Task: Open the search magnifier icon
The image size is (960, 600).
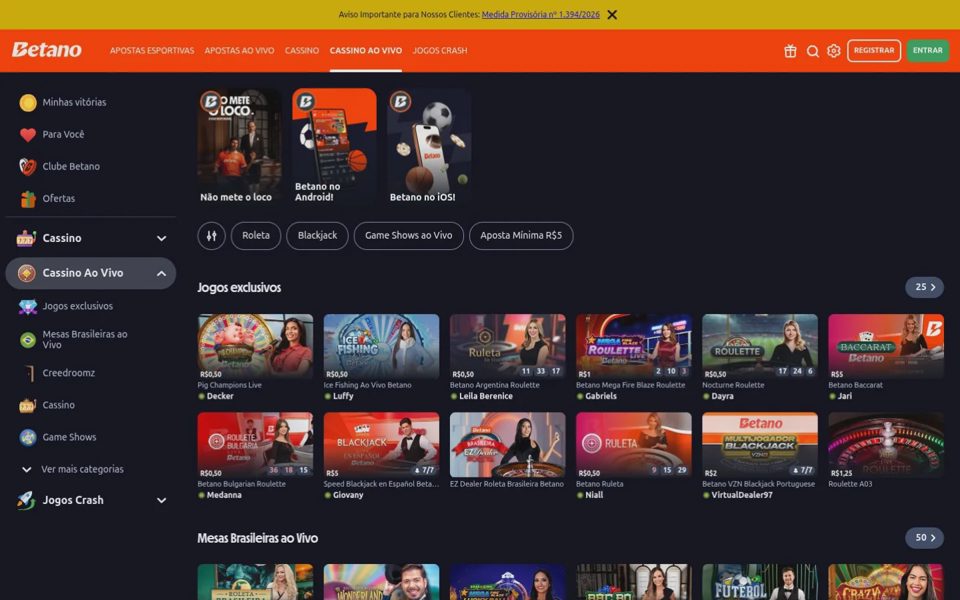Action: 812,51
